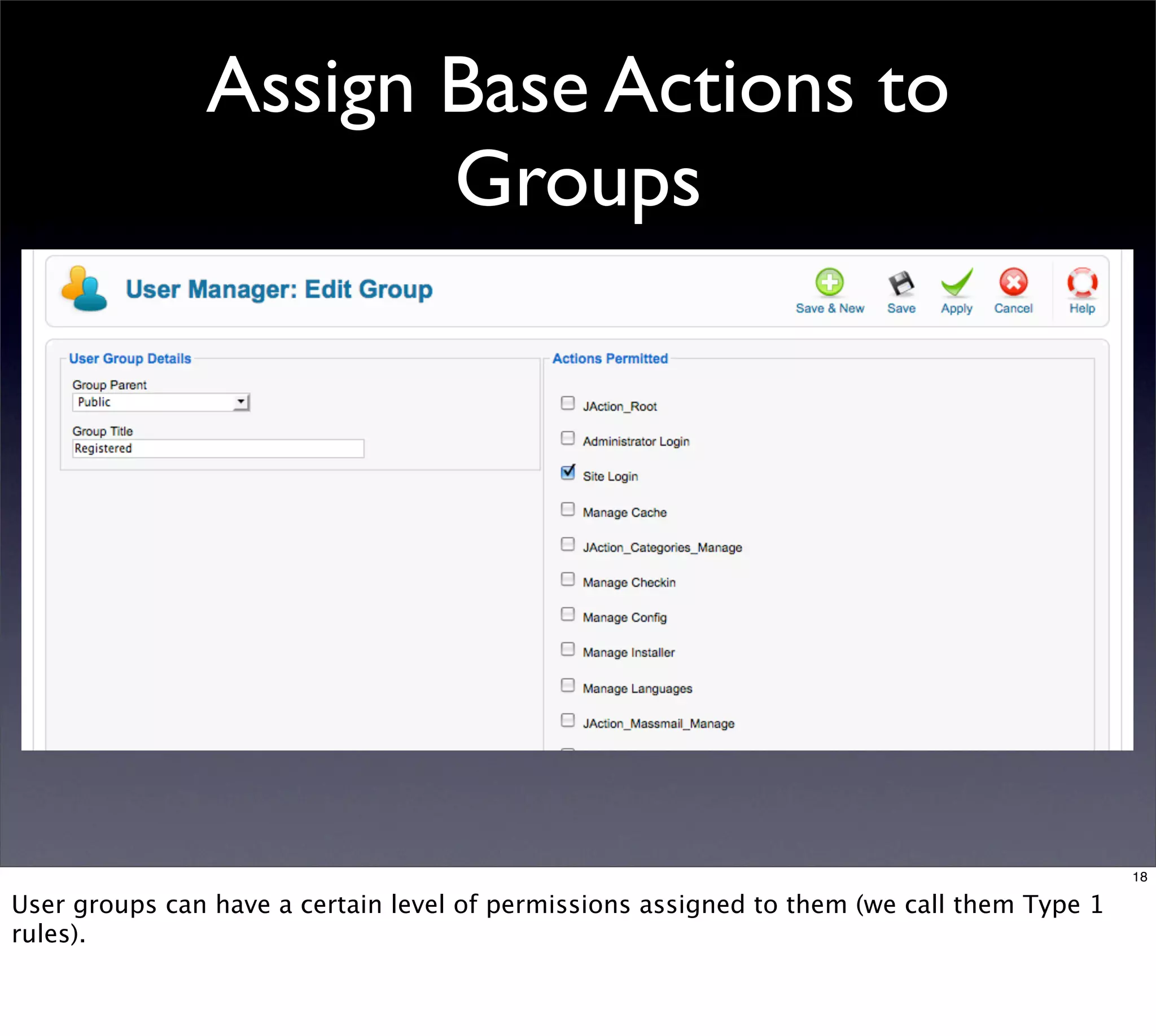This screenshot has width=1156, height=1036.
Task: Click the Group Title input field
Action: [x=218, y=449]
